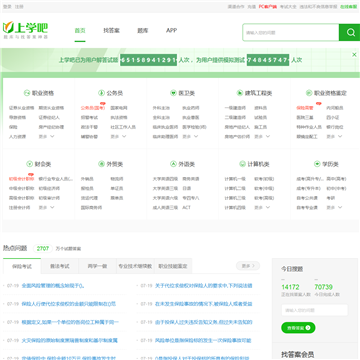Open question starting 保险人行使代位求偿权的金额

(69, 304)
